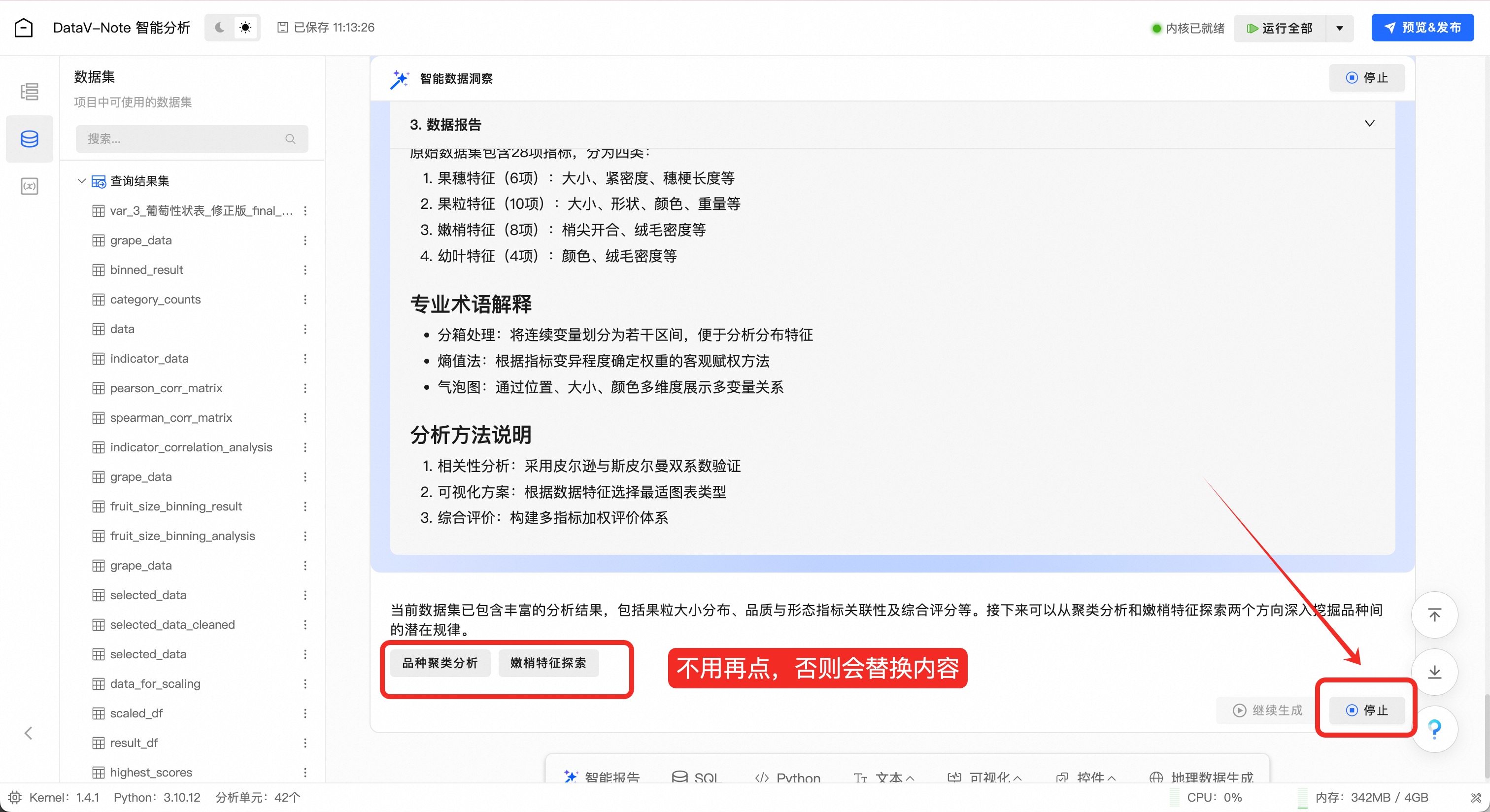Focus the dataset search field
The width and height of the screenshot is (1490, 812).
pos(185,139)
